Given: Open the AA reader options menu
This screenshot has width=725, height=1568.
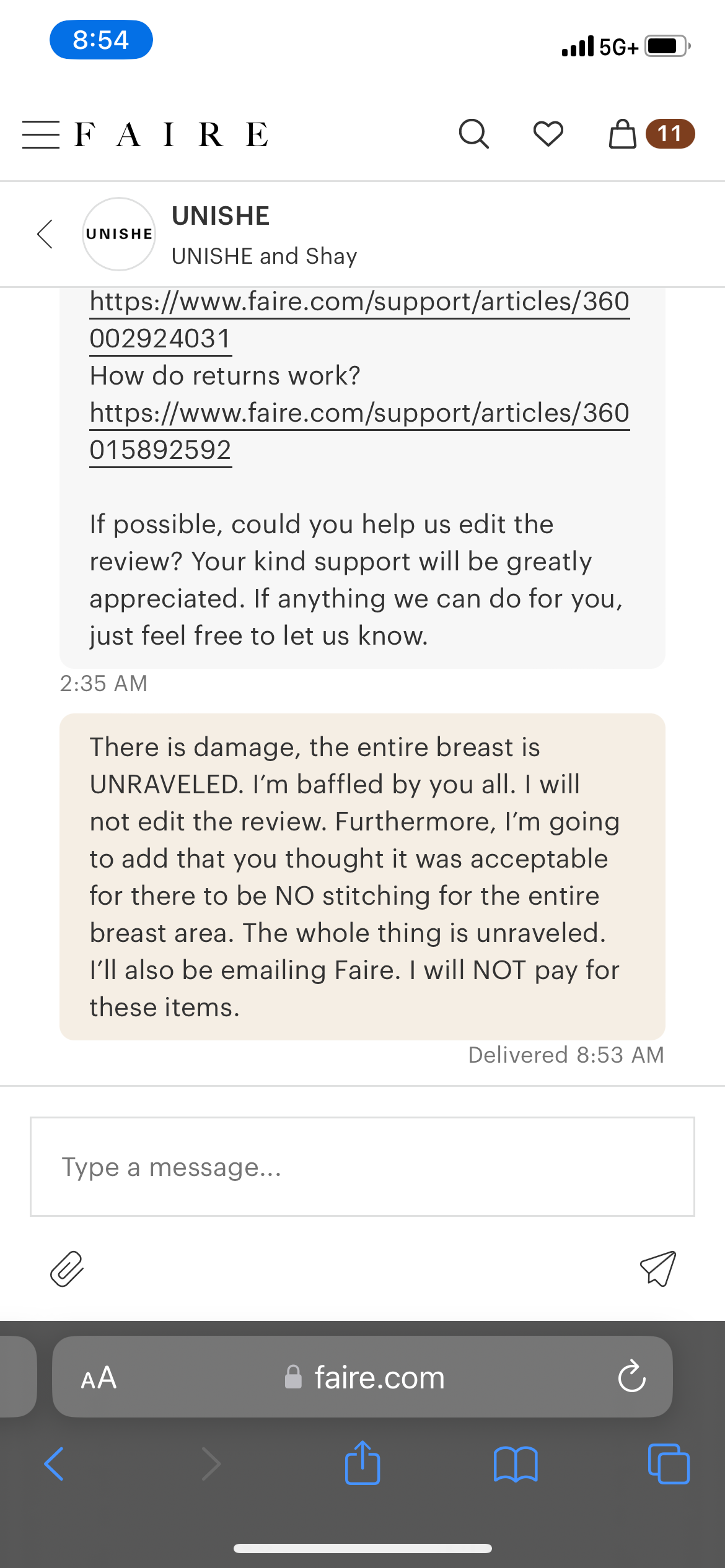Looking at the screenshot, I should click(x=99, y=1377).
